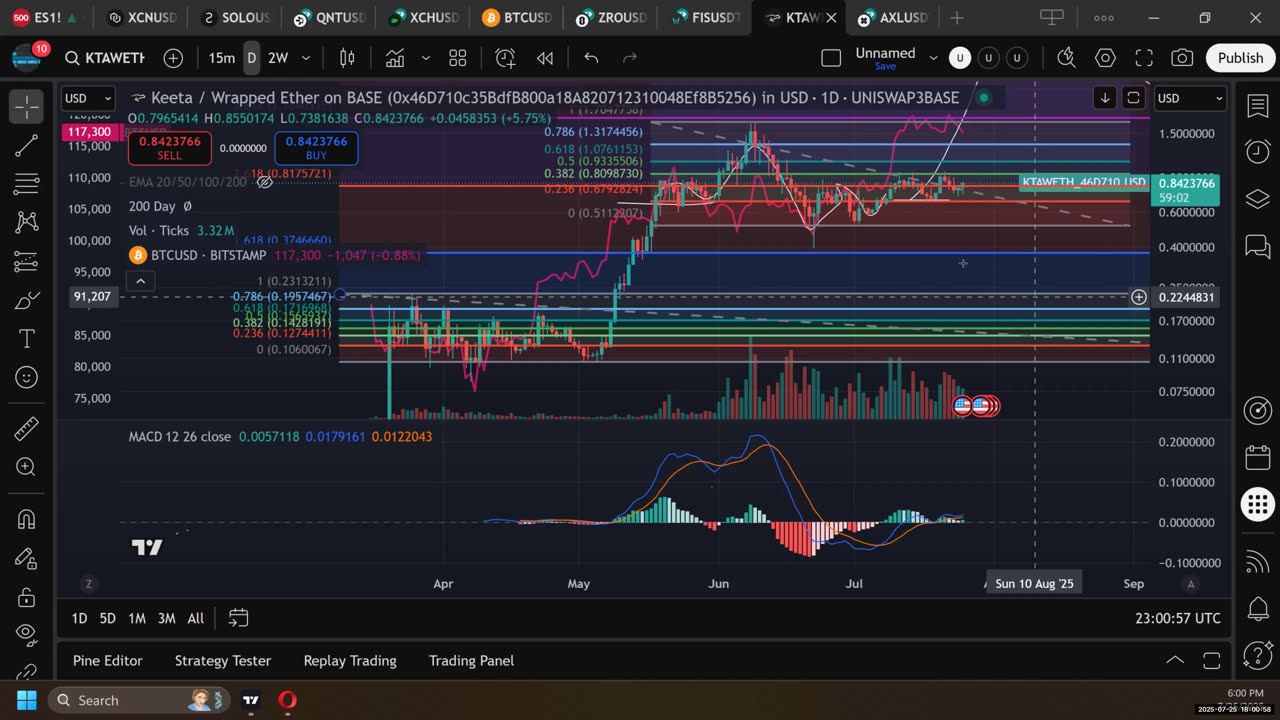Switch to 2W timeframe
The width and height of the screenshot is (1280, 720).
pos(278,58)
